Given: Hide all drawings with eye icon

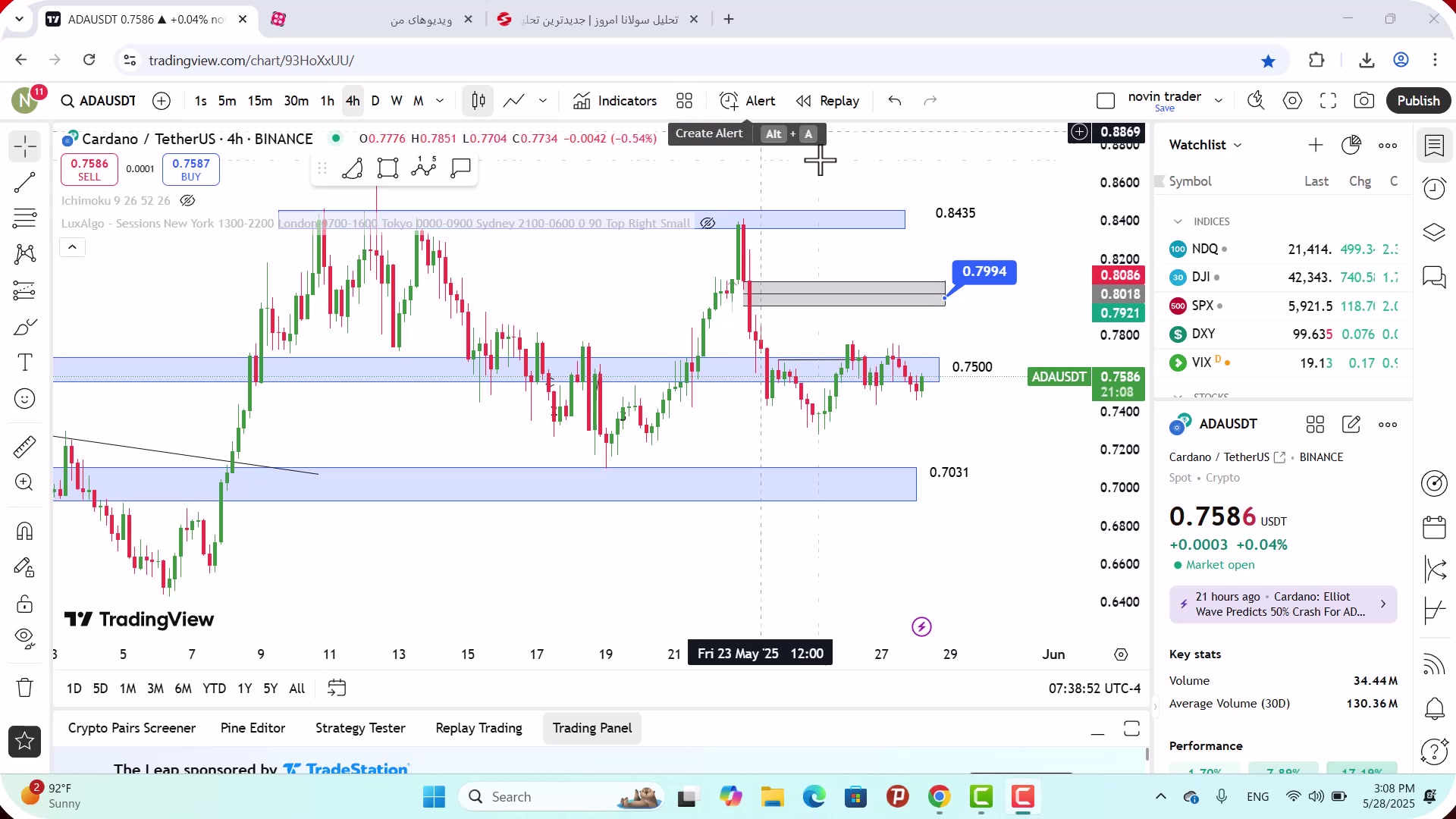Looking at the screenshot, I should click(24, 639).
